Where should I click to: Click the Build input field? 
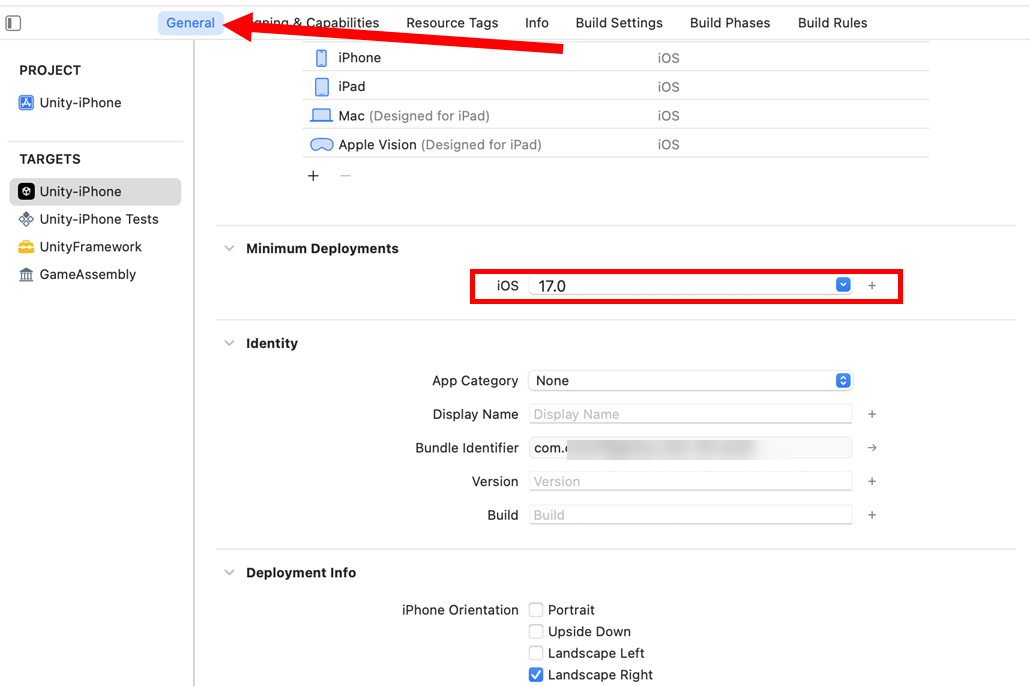(690, 514)
